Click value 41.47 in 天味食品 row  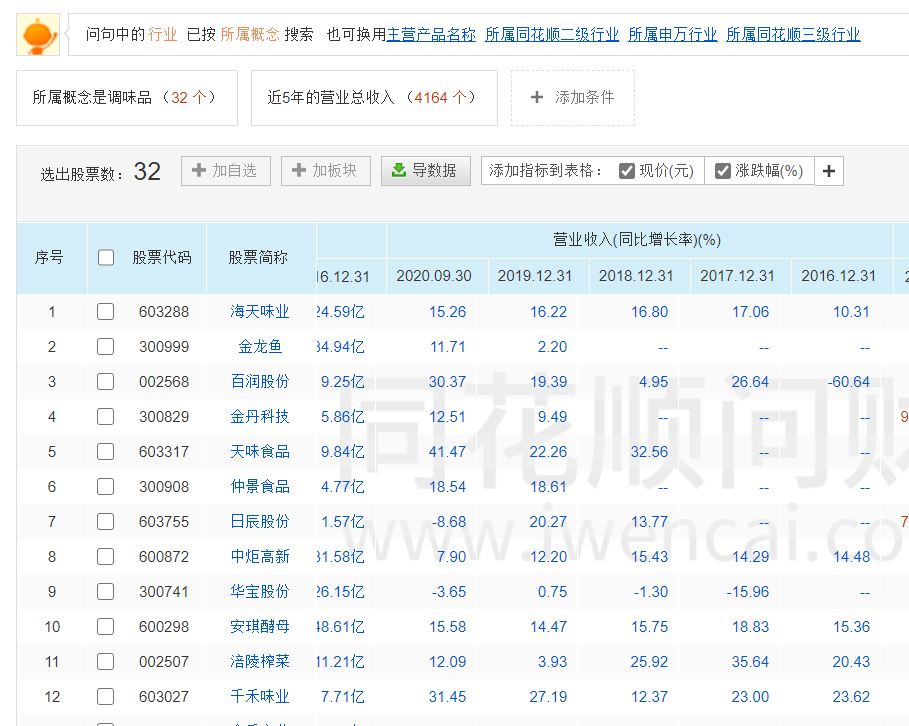(x=447, y=452)
